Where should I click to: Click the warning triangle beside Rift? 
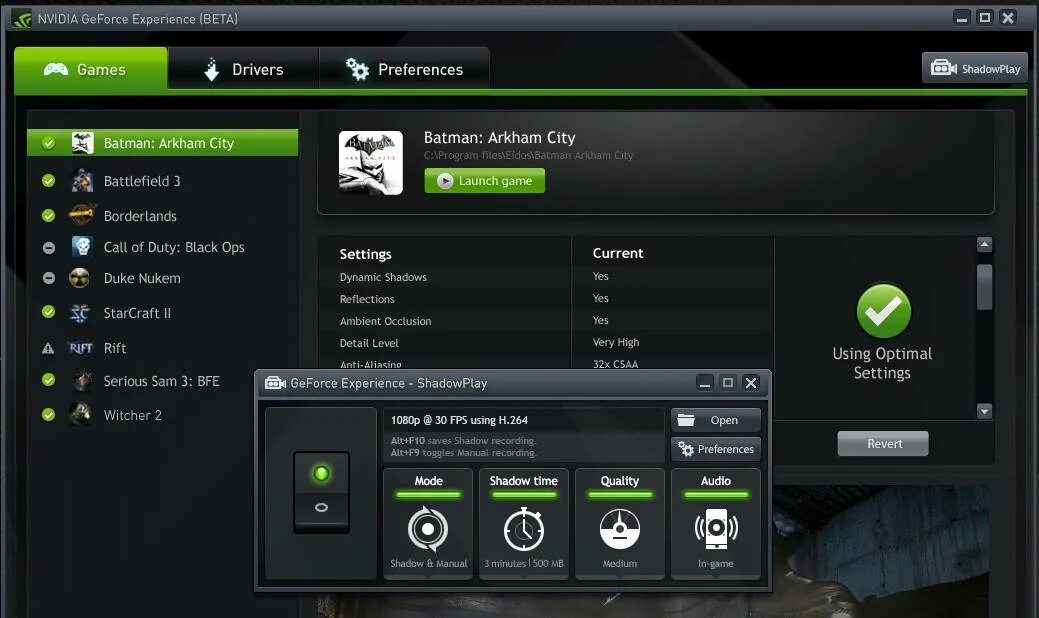(48, 348)
